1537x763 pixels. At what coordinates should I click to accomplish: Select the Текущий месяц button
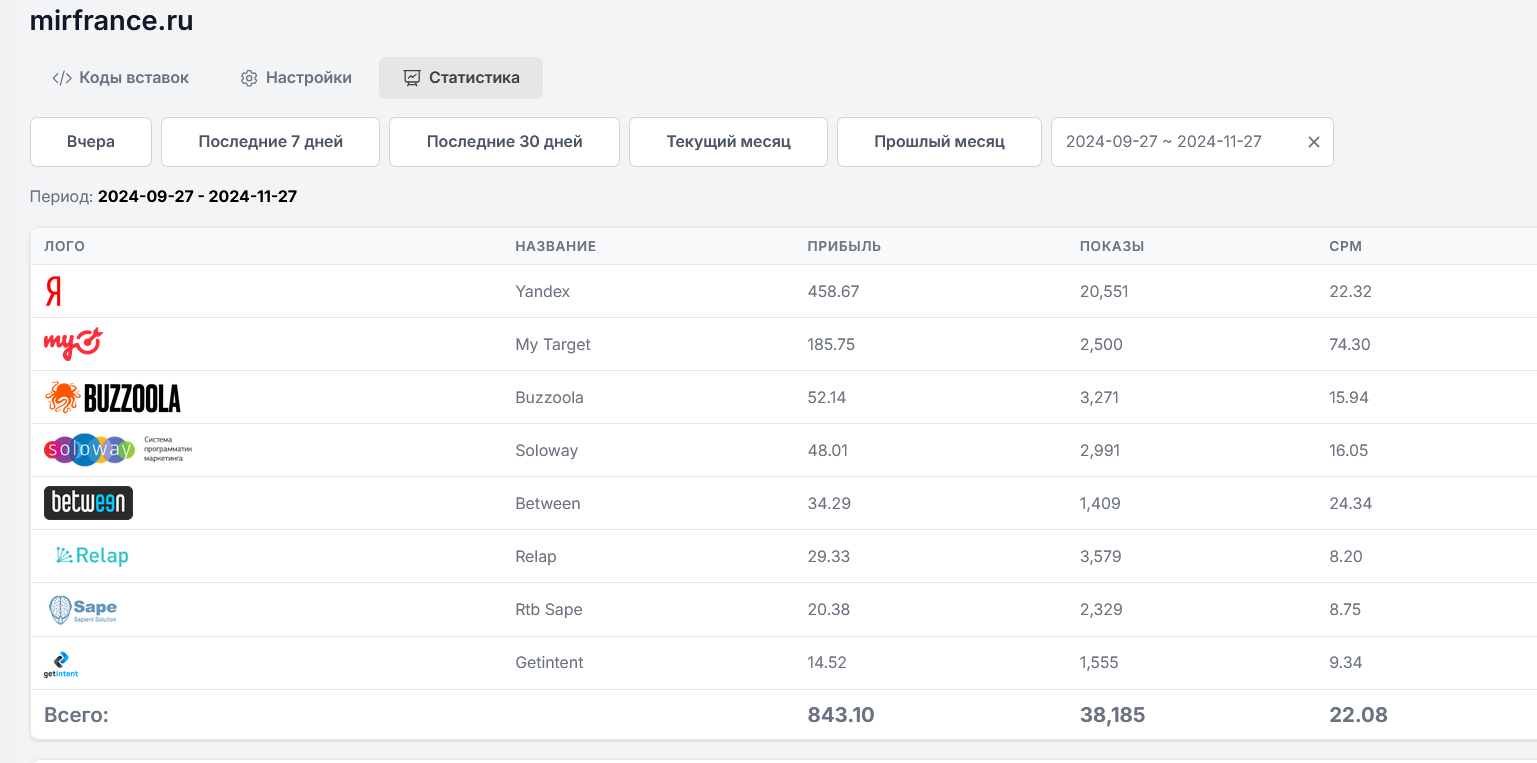point(728,142)
